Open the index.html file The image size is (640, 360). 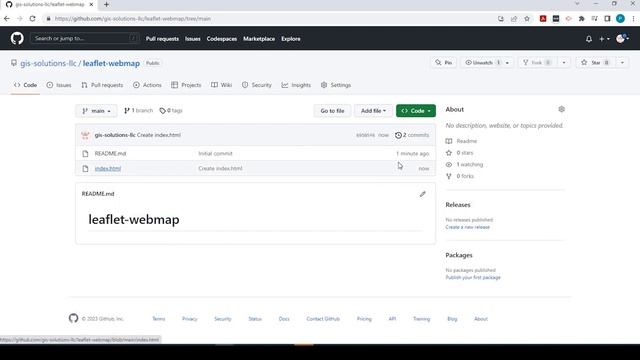(108, 169)
